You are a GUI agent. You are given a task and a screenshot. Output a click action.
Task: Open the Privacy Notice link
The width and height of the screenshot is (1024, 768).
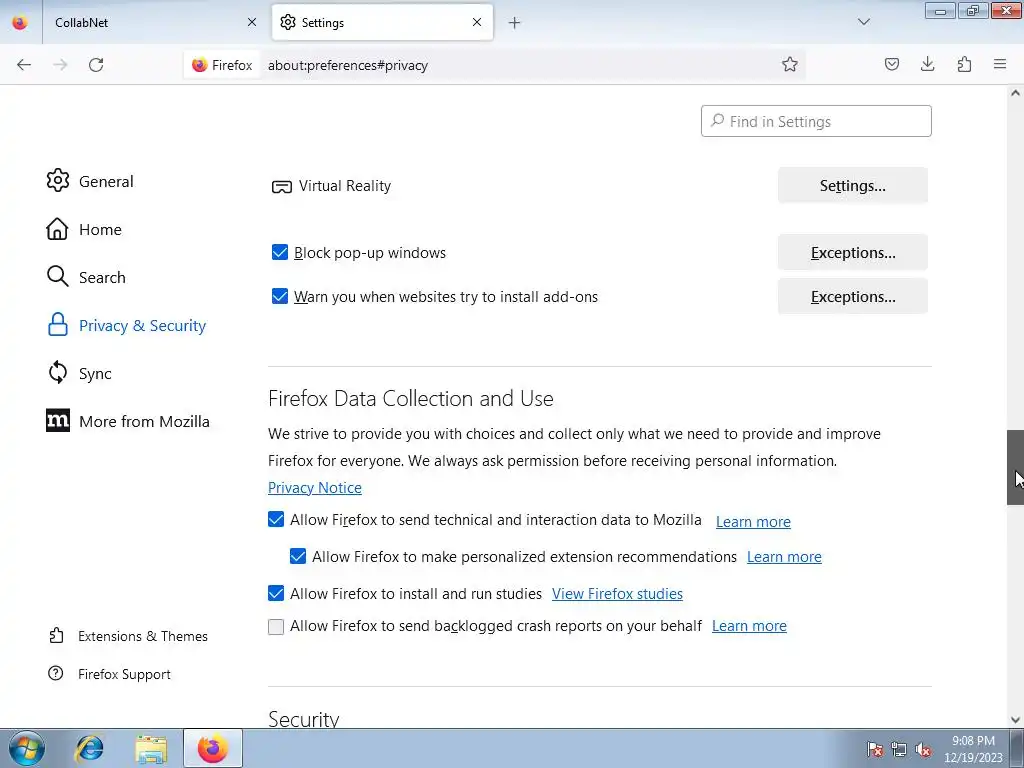[x=315, y=488]
